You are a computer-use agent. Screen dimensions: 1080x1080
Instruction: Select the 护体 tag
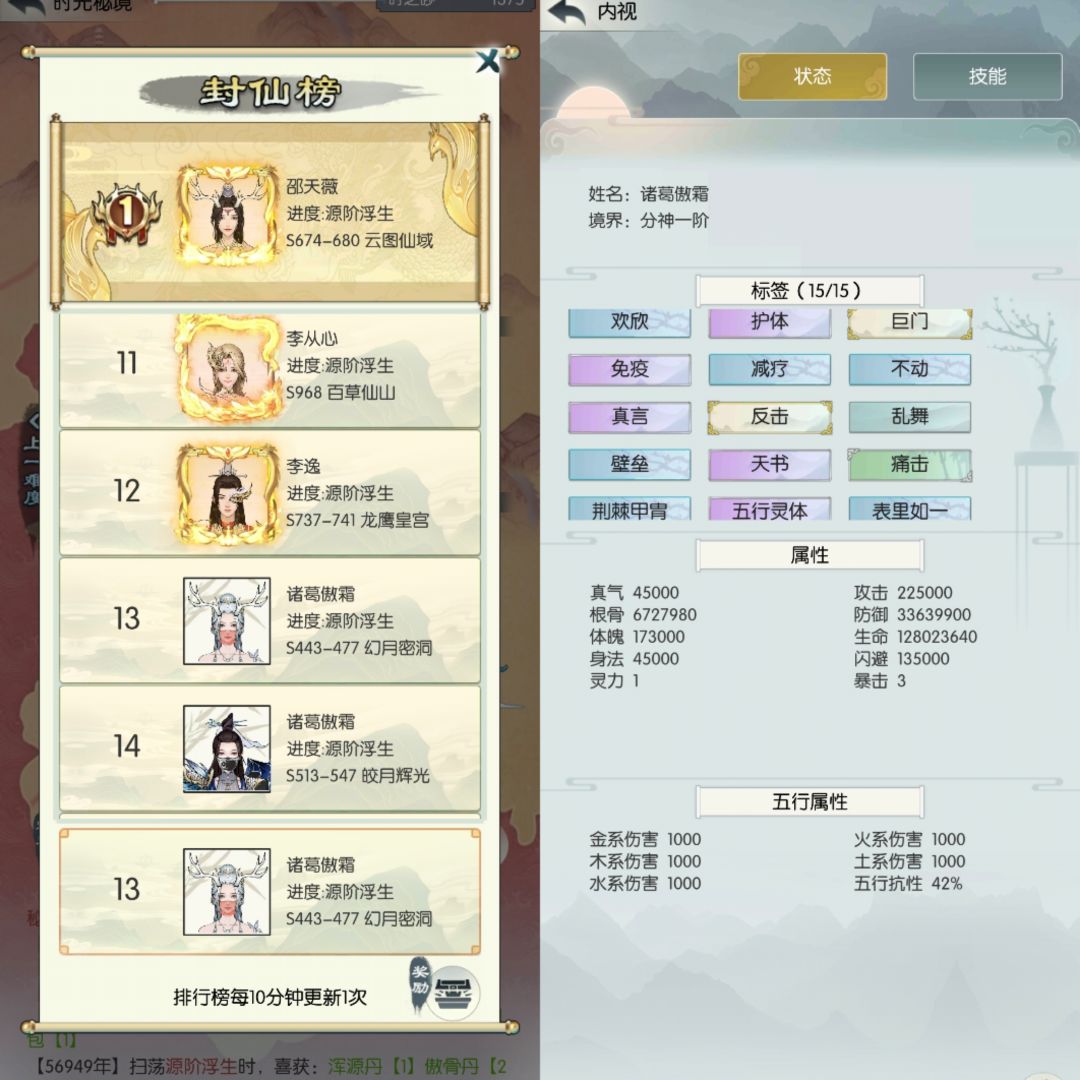pyautogui.click(x=769, y=322)
